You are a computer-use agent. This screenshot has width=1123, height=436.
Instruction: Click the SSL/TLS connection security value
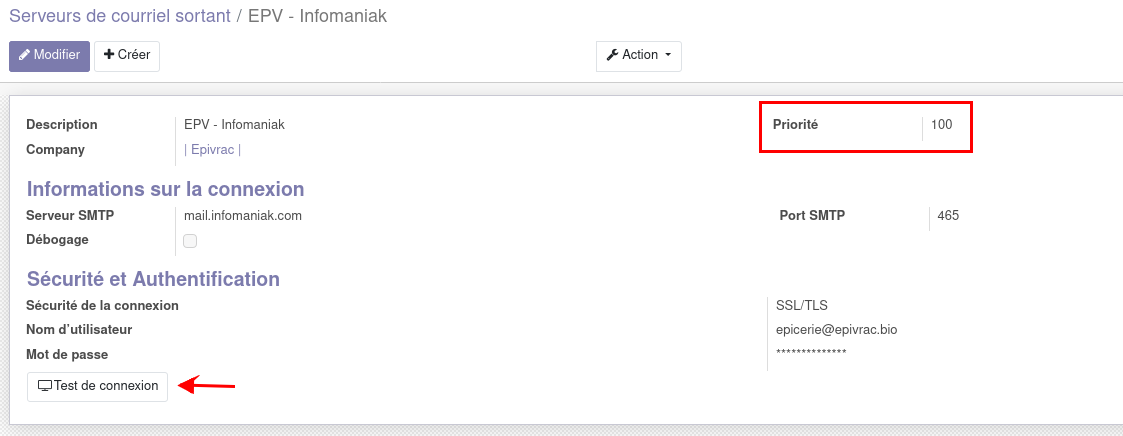coord(801,305)
